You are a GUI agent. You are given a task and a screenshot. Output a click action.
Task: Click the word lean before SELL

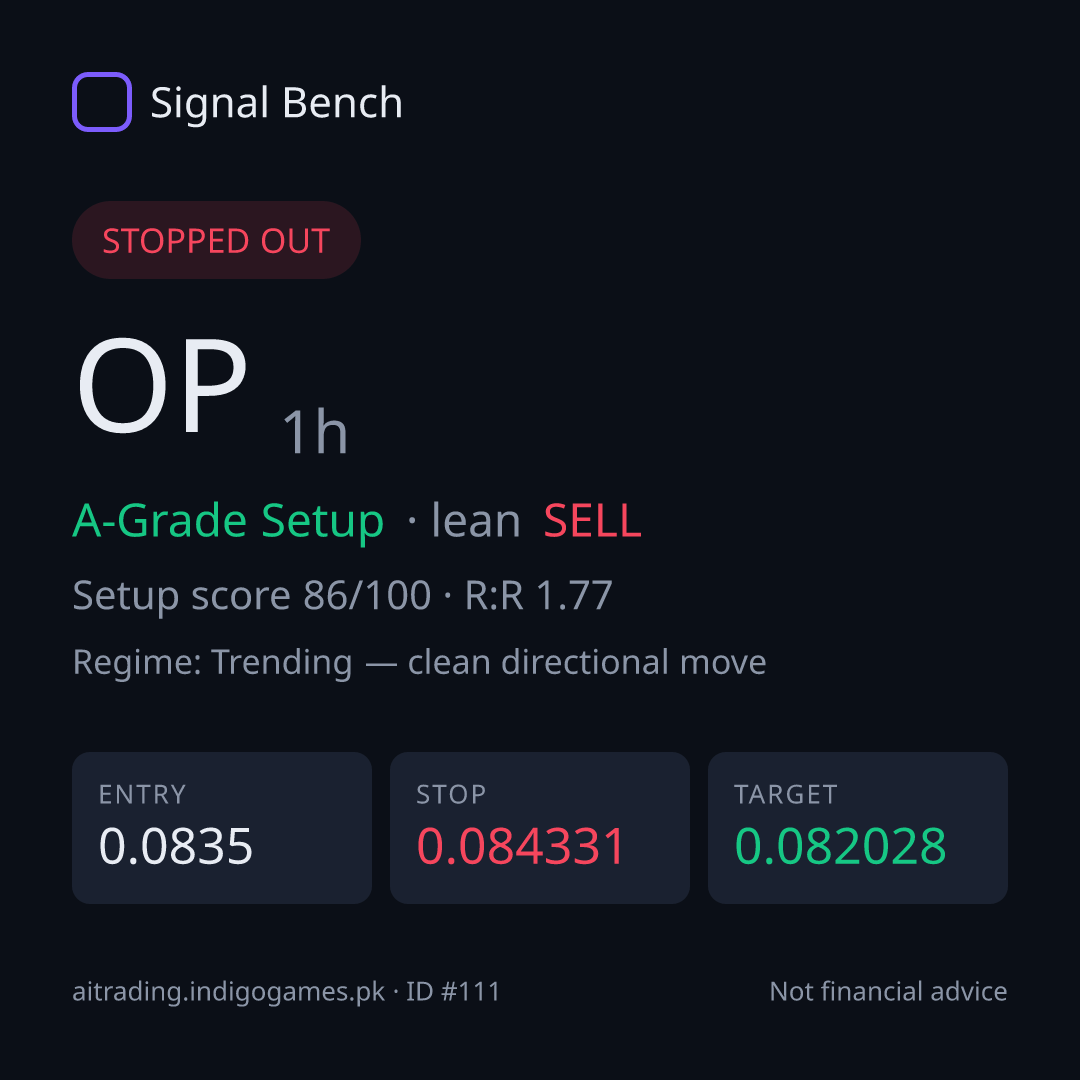click(x=476, y=521)
